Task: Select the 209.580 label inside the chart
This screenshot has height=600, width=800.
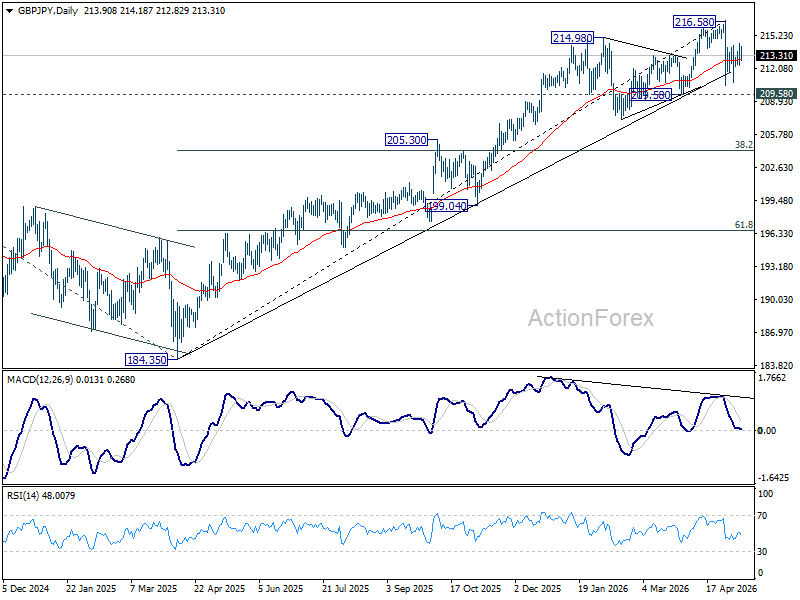Action: 651,95
